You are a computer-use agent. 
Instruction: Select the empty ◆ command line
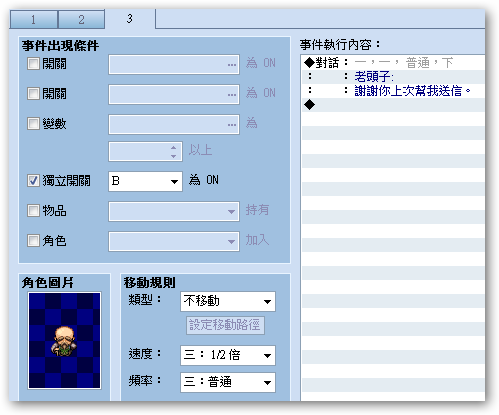tap(393, 105)
